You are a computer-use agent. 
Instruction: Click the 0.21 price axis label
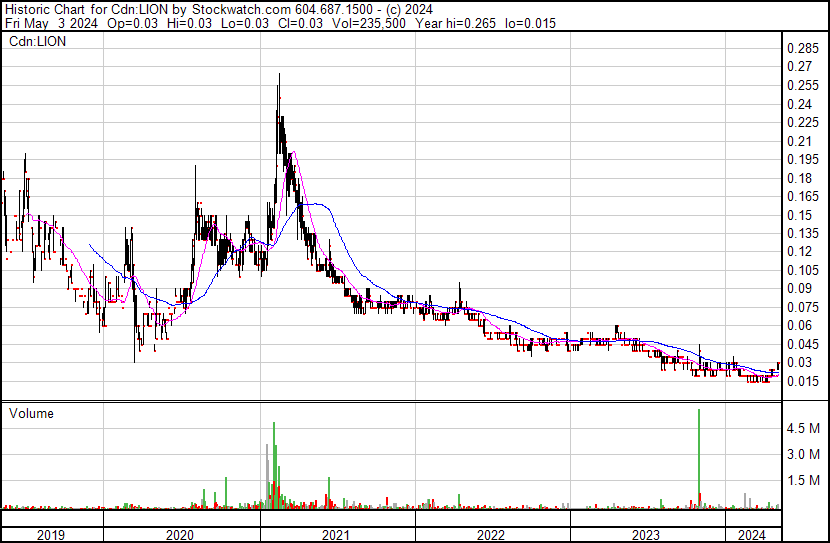(799, 141)
